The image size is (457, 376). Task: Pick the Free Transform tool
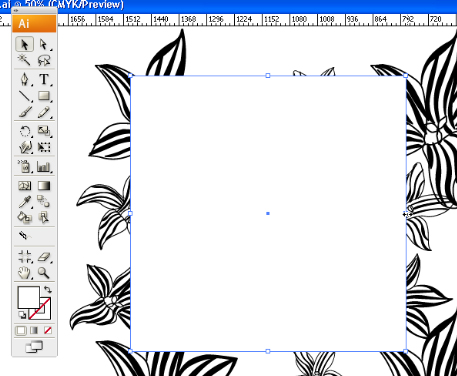pyautogui.click(x=44, y=147)
